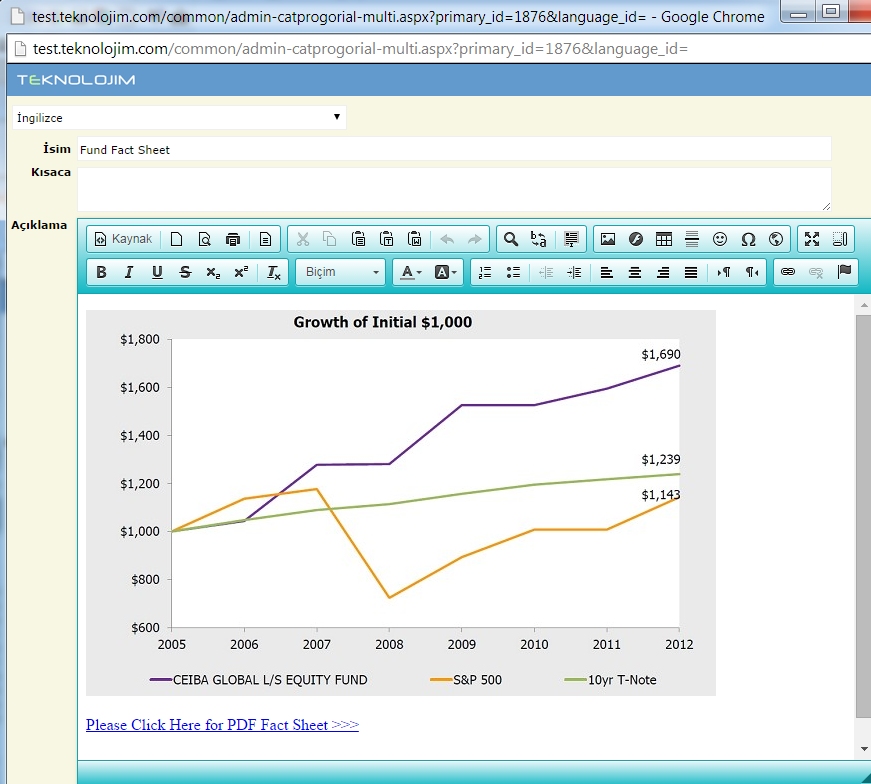Insert a table with the Table icon
The image size is (871, 784).
click(664, 239)
